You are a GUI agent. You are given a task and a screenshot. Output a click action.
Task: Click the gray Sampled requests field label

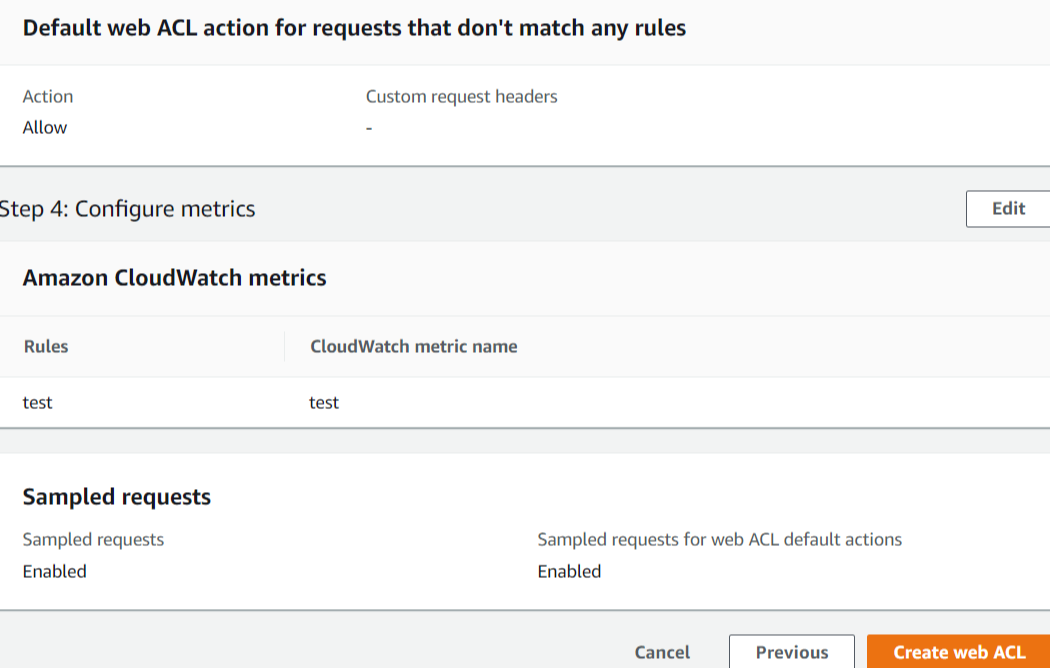[93, 540]
